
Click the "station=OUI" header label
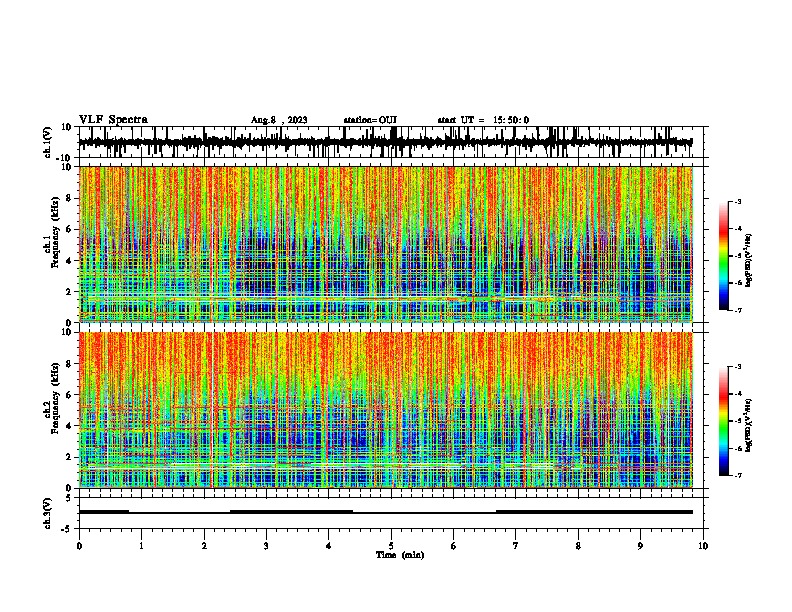click(x=370, y=120)
